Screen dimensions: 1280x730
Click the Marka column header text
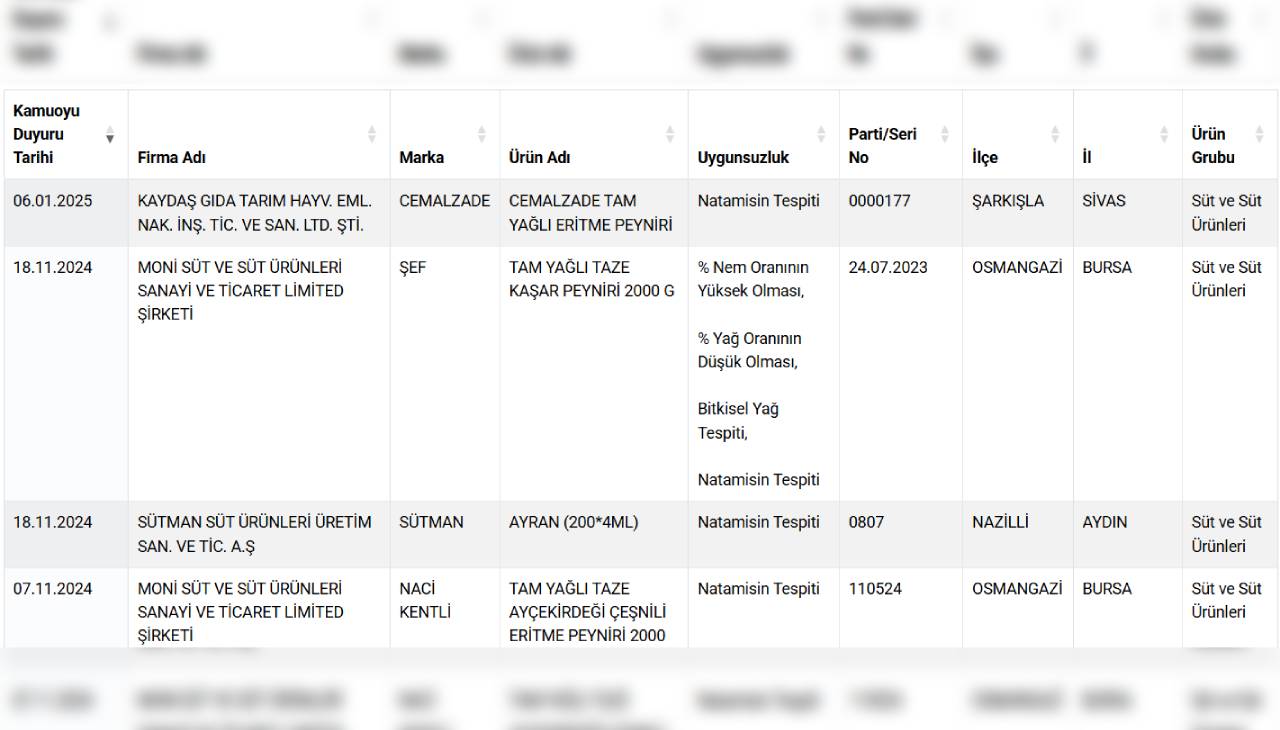(422, 157)
